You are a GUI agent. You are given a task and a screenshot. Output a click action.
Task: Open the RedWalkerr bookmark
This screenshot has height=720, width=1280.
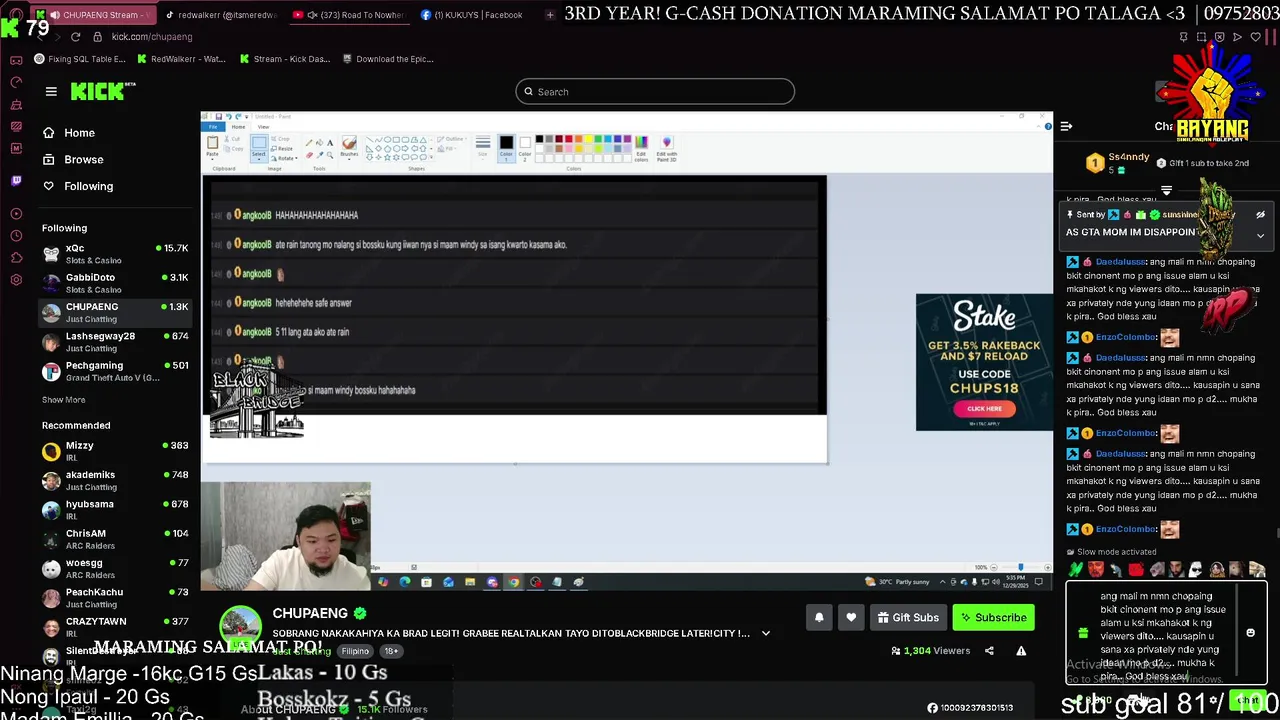coord(180,59)
